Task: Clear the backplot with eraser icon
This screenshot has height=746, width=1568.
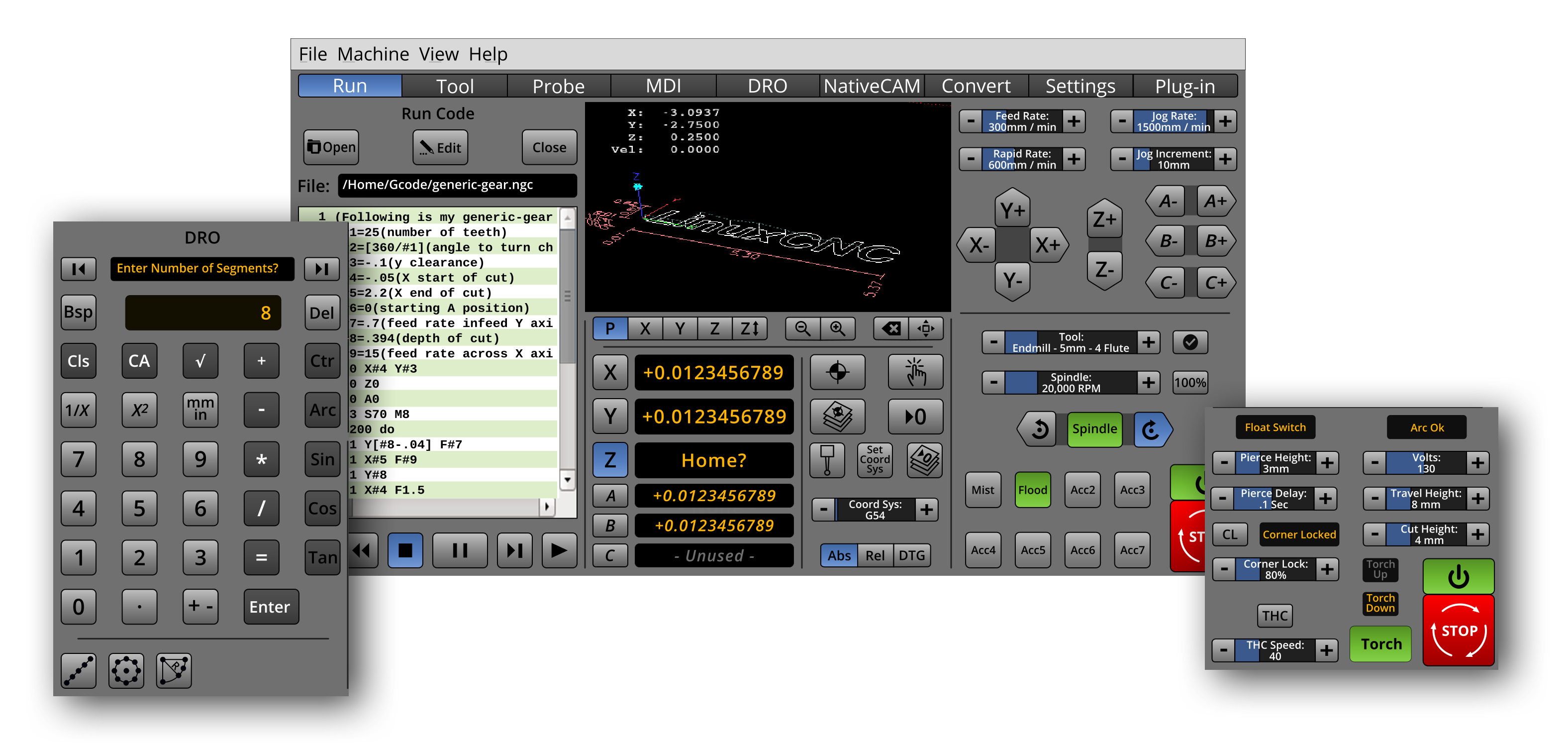Action: click(x=890, y=329)
